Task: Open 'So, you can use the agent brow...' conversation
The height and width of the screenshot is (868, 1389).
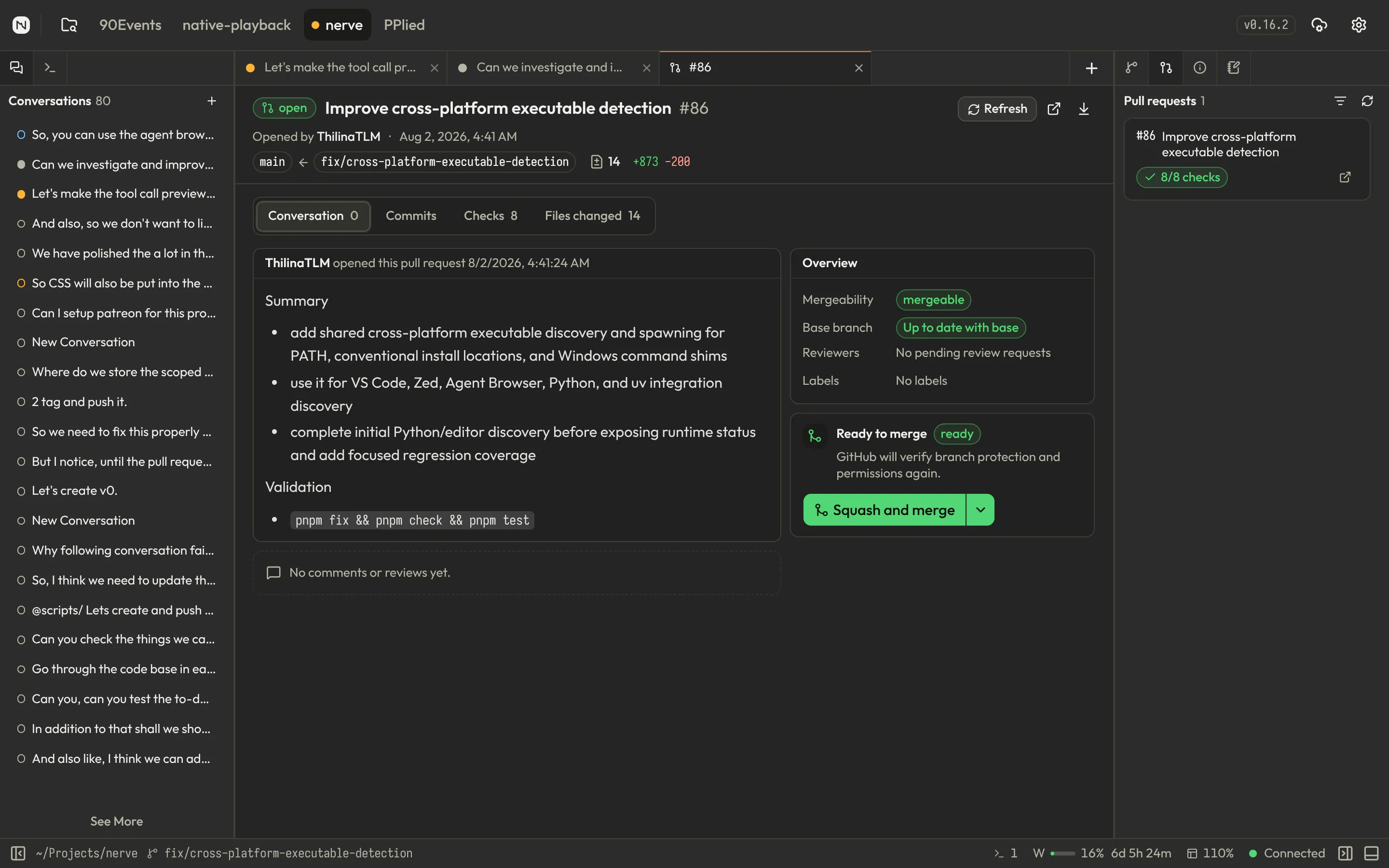Action: click(x=117, y=135)
